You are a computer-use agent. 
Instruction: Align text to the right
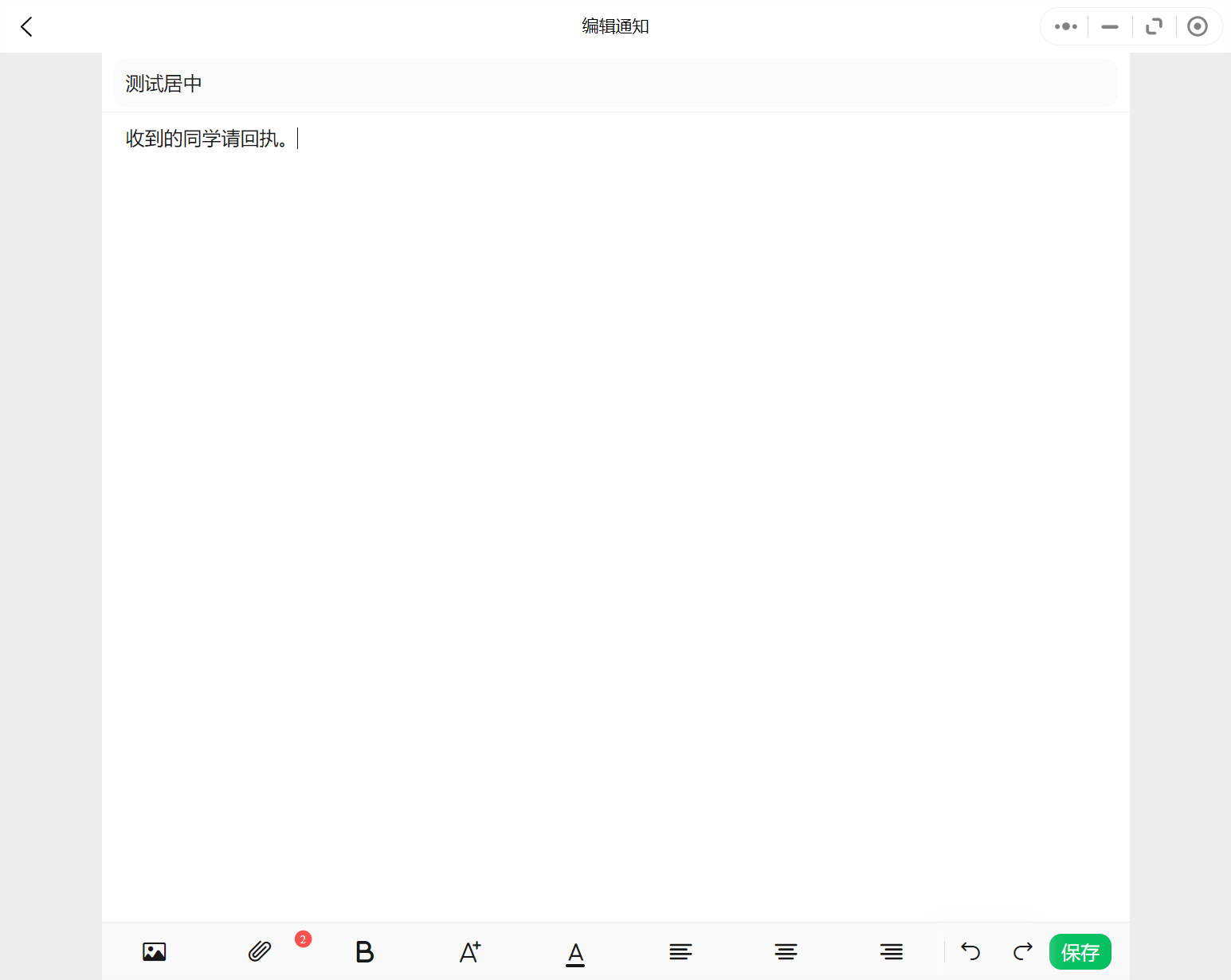click(892, 951)
